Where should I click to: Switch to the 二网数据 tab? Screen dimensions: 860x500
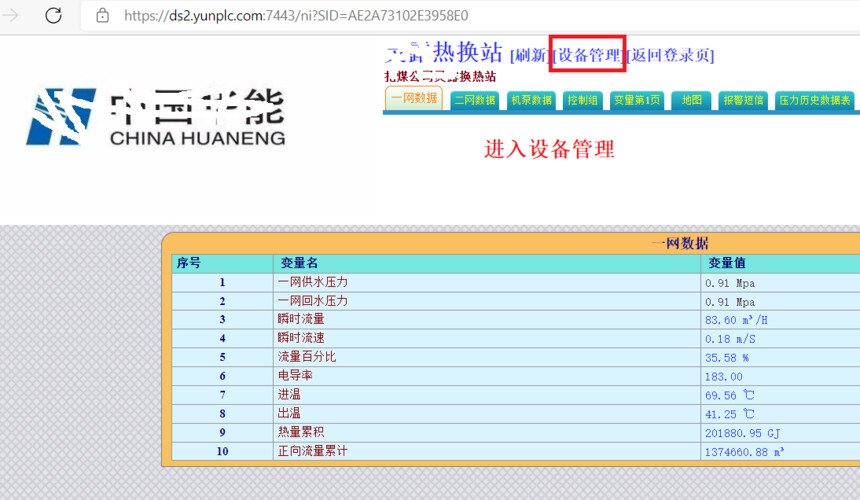pos(475,100)
